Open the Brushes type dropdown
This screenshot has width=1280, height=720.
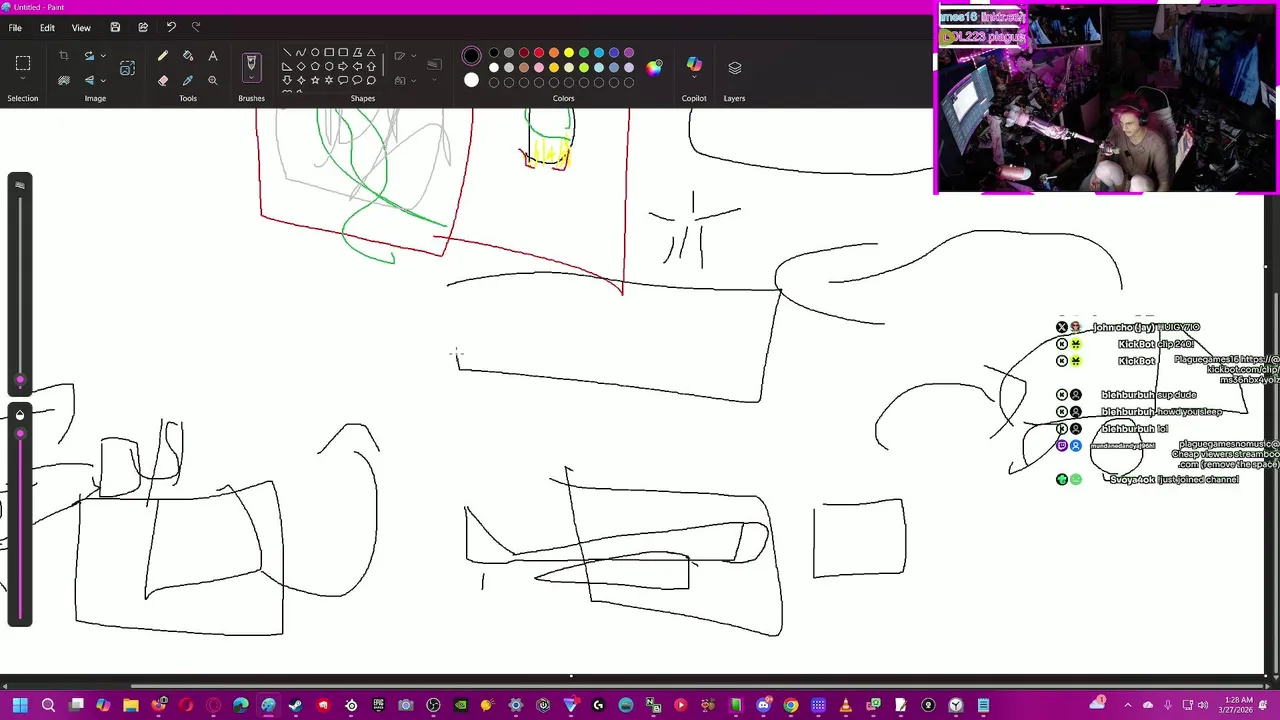[x=251, y=77]
